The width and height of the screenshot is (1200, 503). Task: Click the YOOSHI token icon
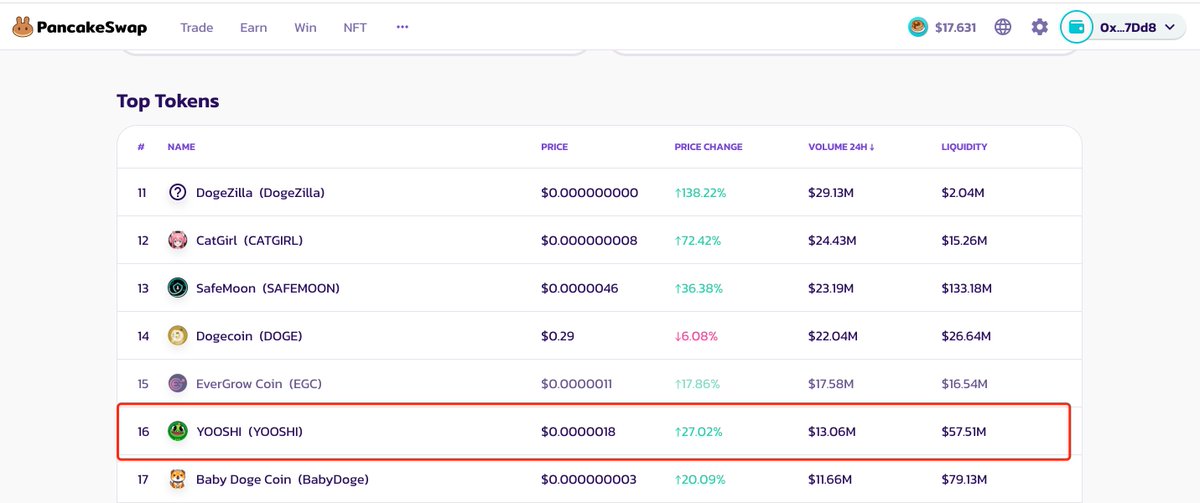point(178,432)
